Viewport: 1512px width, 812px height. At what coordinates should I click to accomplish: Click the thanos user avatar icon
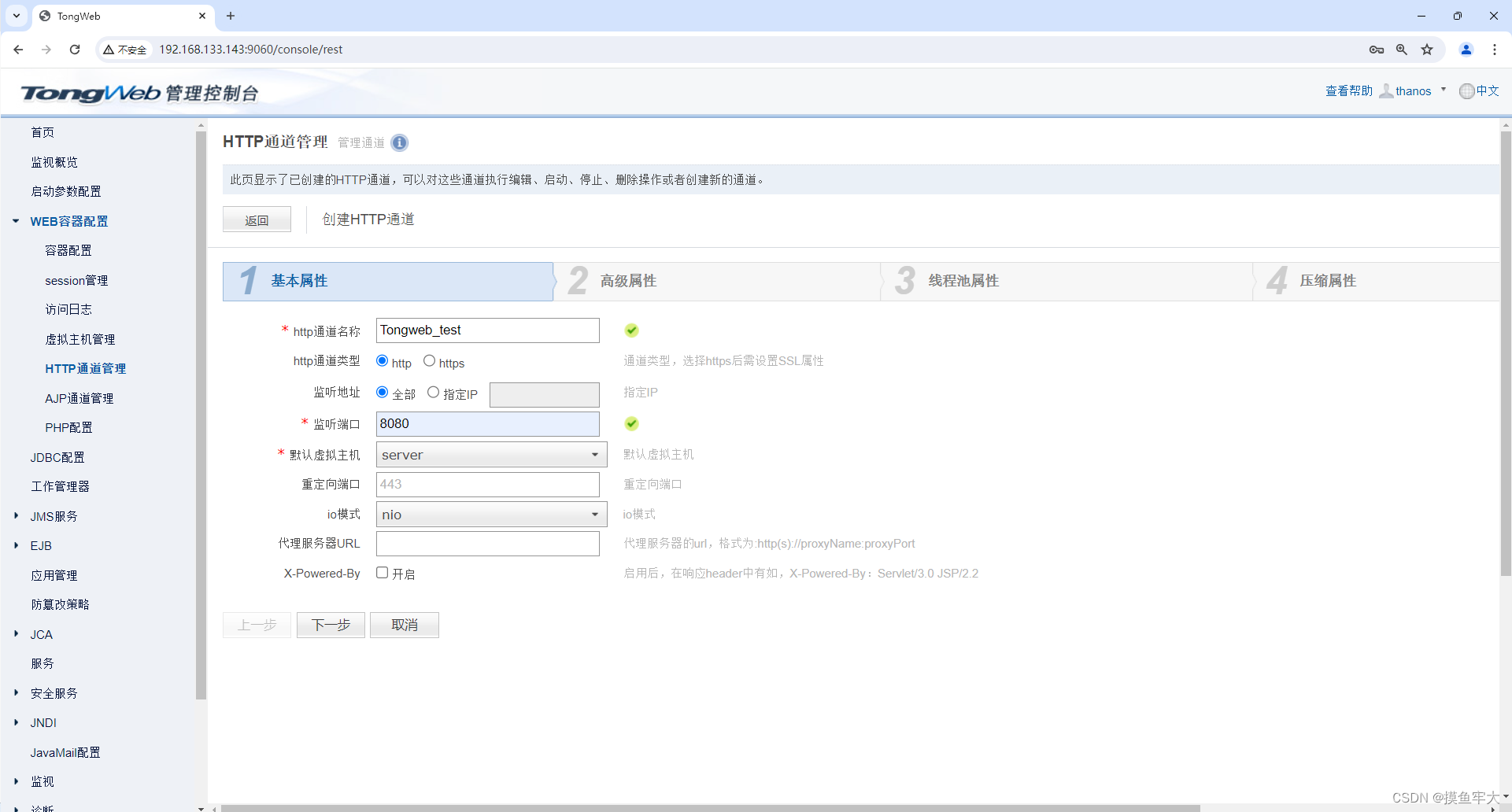[1386, 91]
